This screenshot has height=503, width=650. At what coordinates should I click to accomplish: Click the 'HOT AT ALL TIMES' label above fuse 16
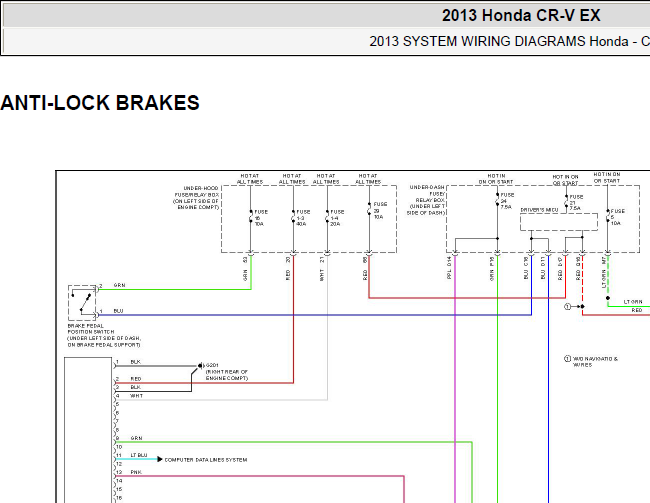250,179
